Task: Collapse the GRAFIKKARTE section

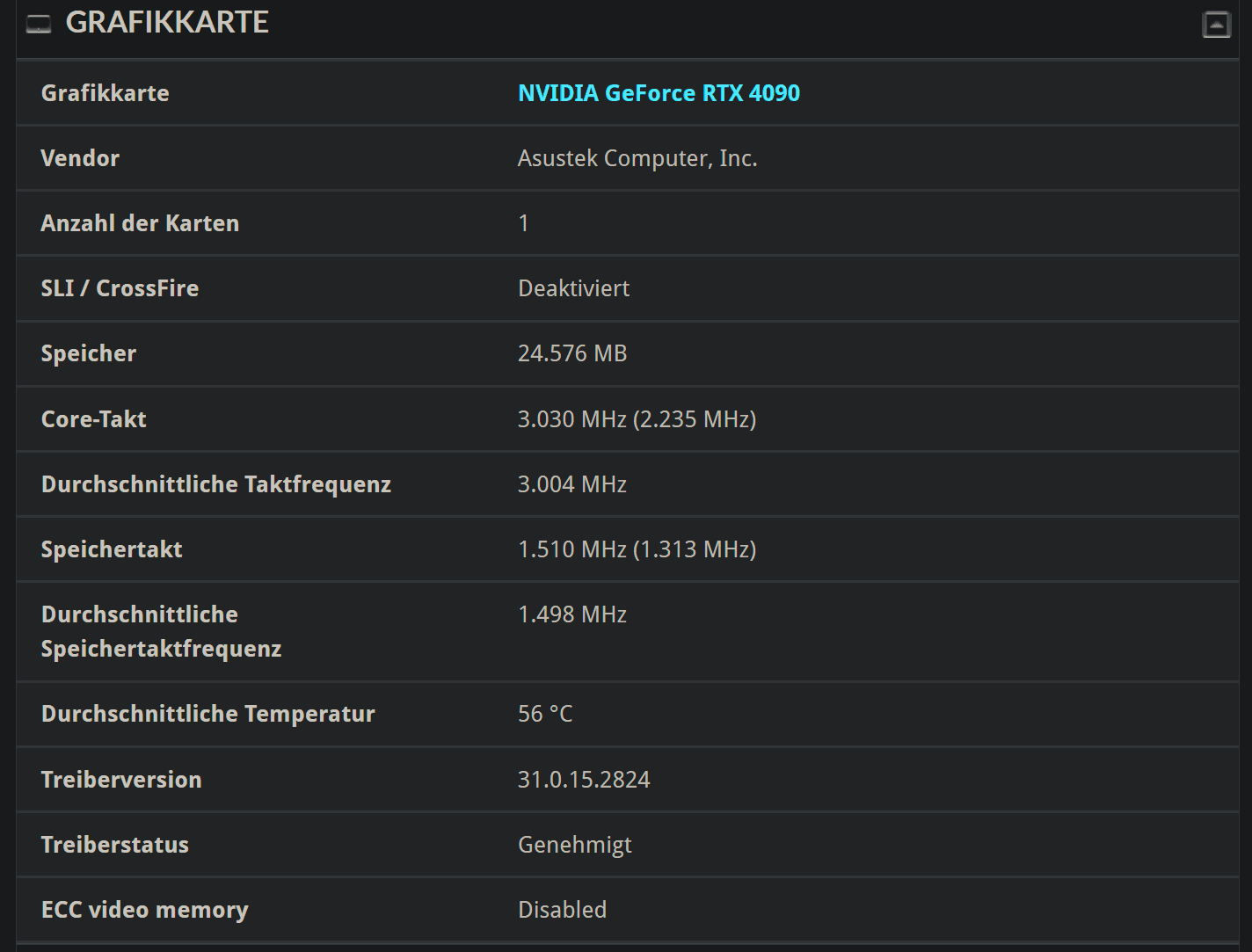Action: click(x=1216, y=25)
